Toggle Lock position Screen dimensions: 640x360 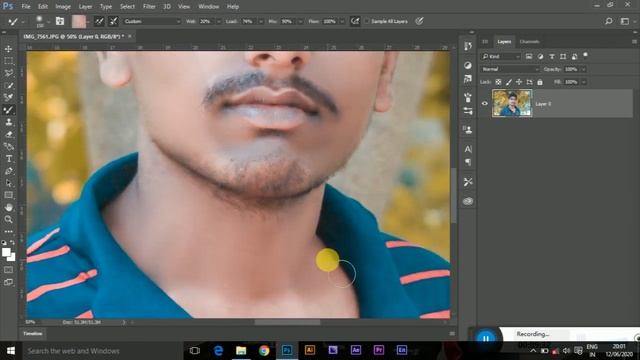(519, 82)
